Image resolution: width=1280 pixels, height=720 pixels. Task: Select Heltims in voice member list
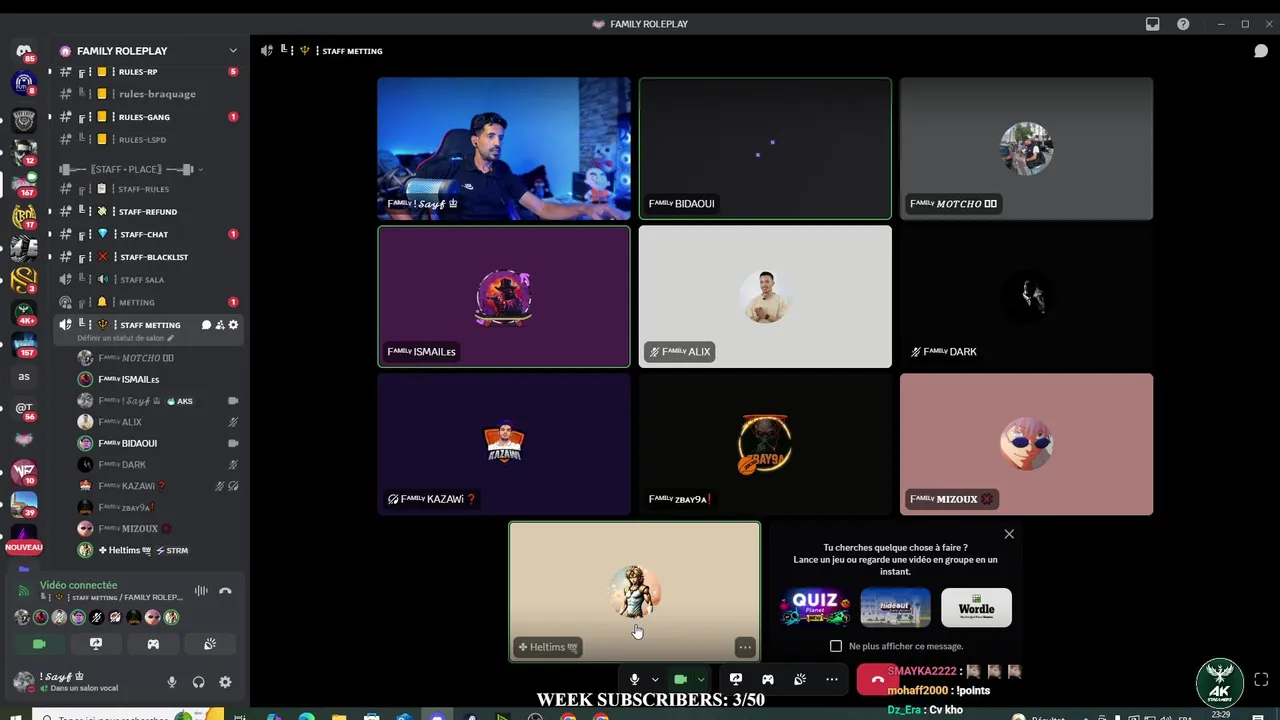tap(158, 550)
